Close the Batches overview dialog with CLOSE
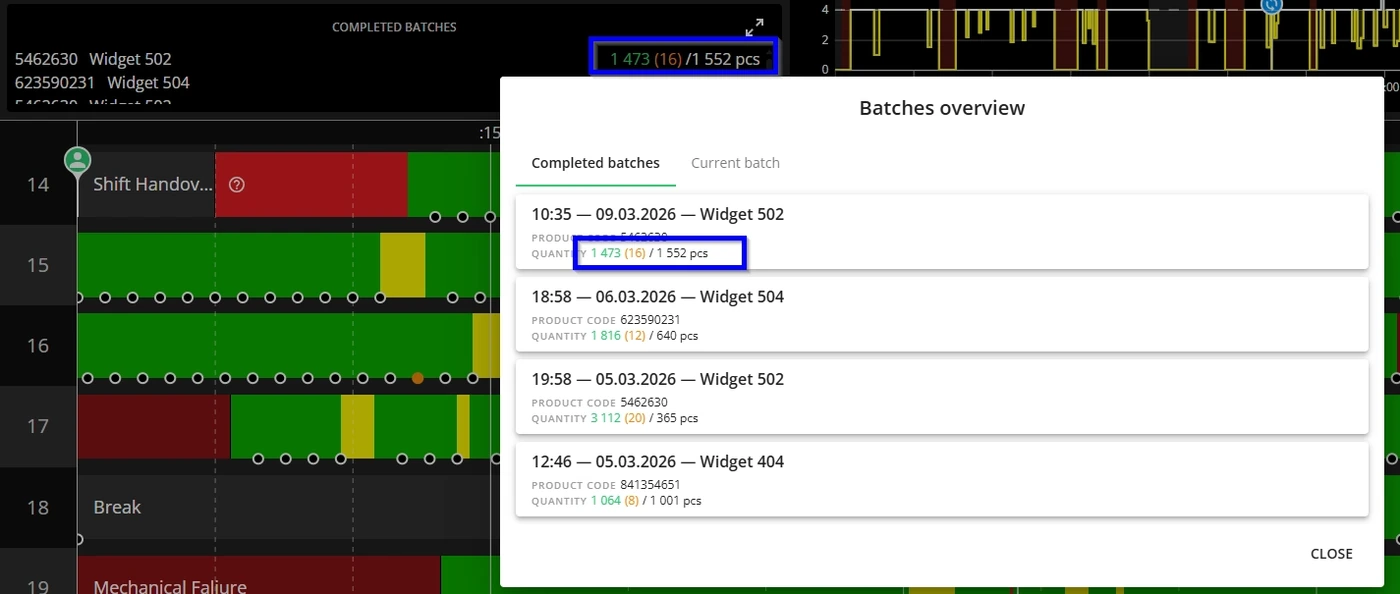1400x594 pixels. click(x=1331, y=554)
